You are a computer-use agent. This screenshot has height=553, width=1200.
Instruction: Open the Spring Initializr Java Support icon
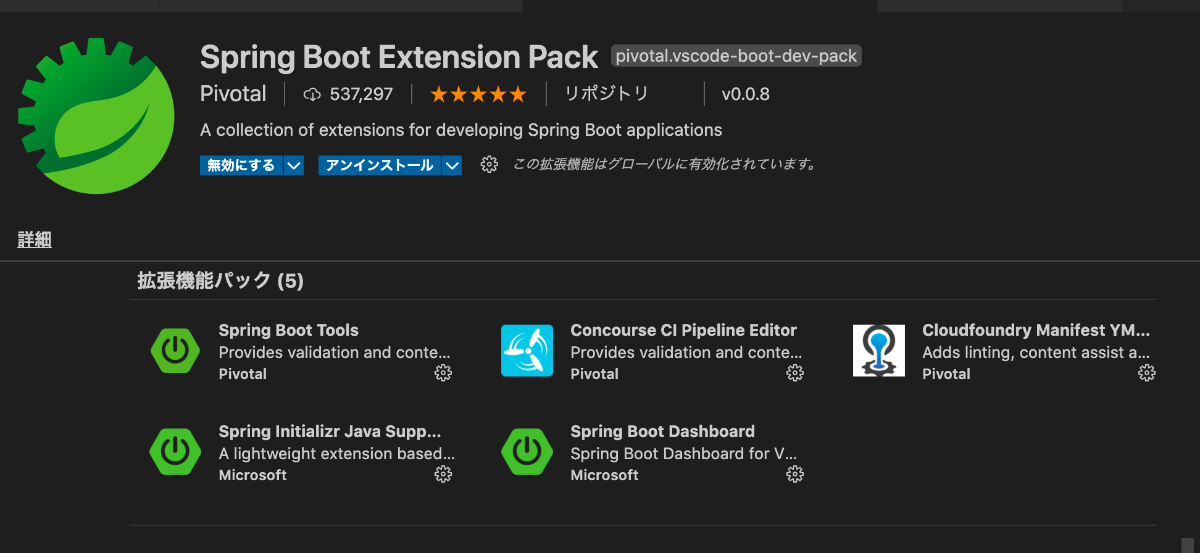tap(175, 451)
